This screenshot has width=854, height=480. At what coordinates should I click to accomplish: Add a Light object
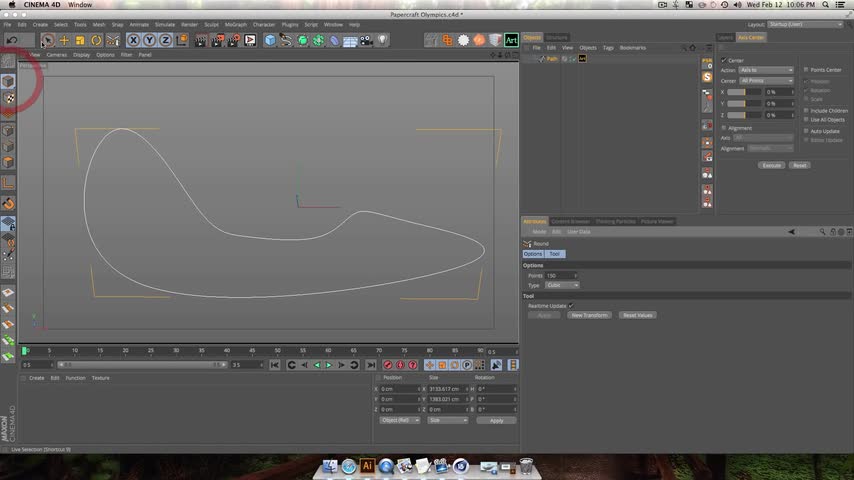382,40
